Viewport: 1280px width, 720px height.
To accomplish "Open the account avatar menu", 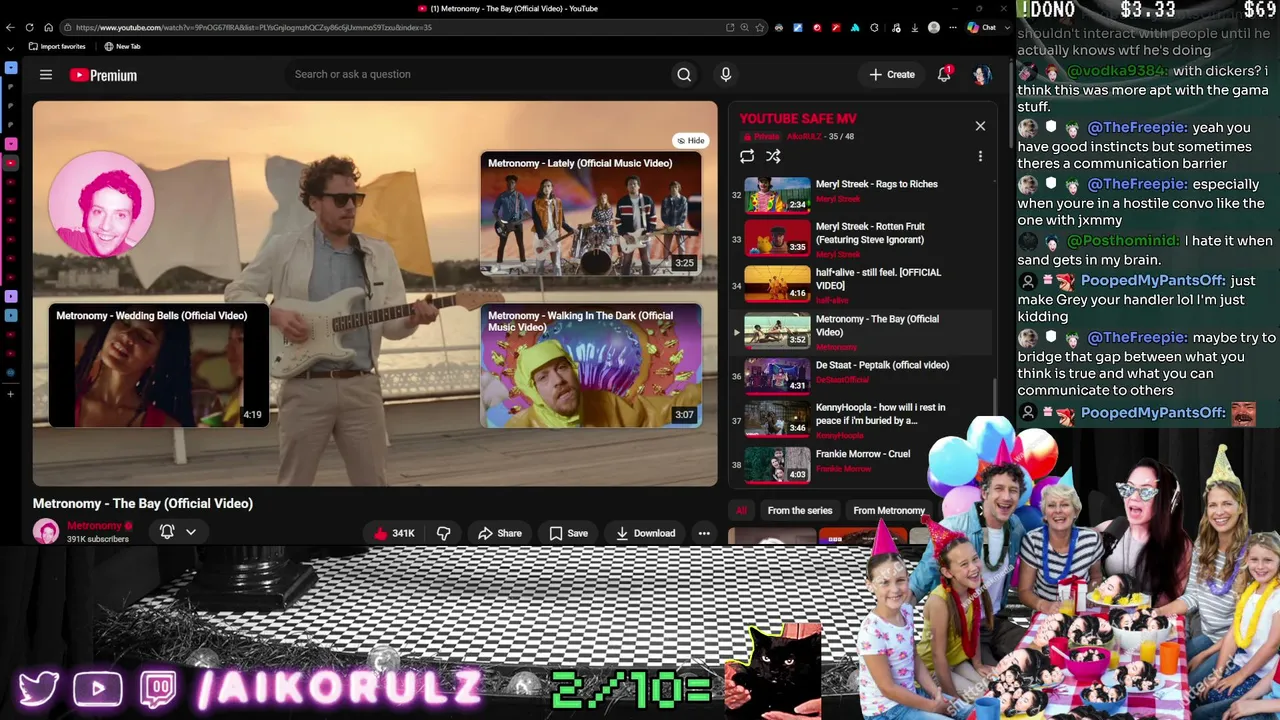I will click(981, 75).
